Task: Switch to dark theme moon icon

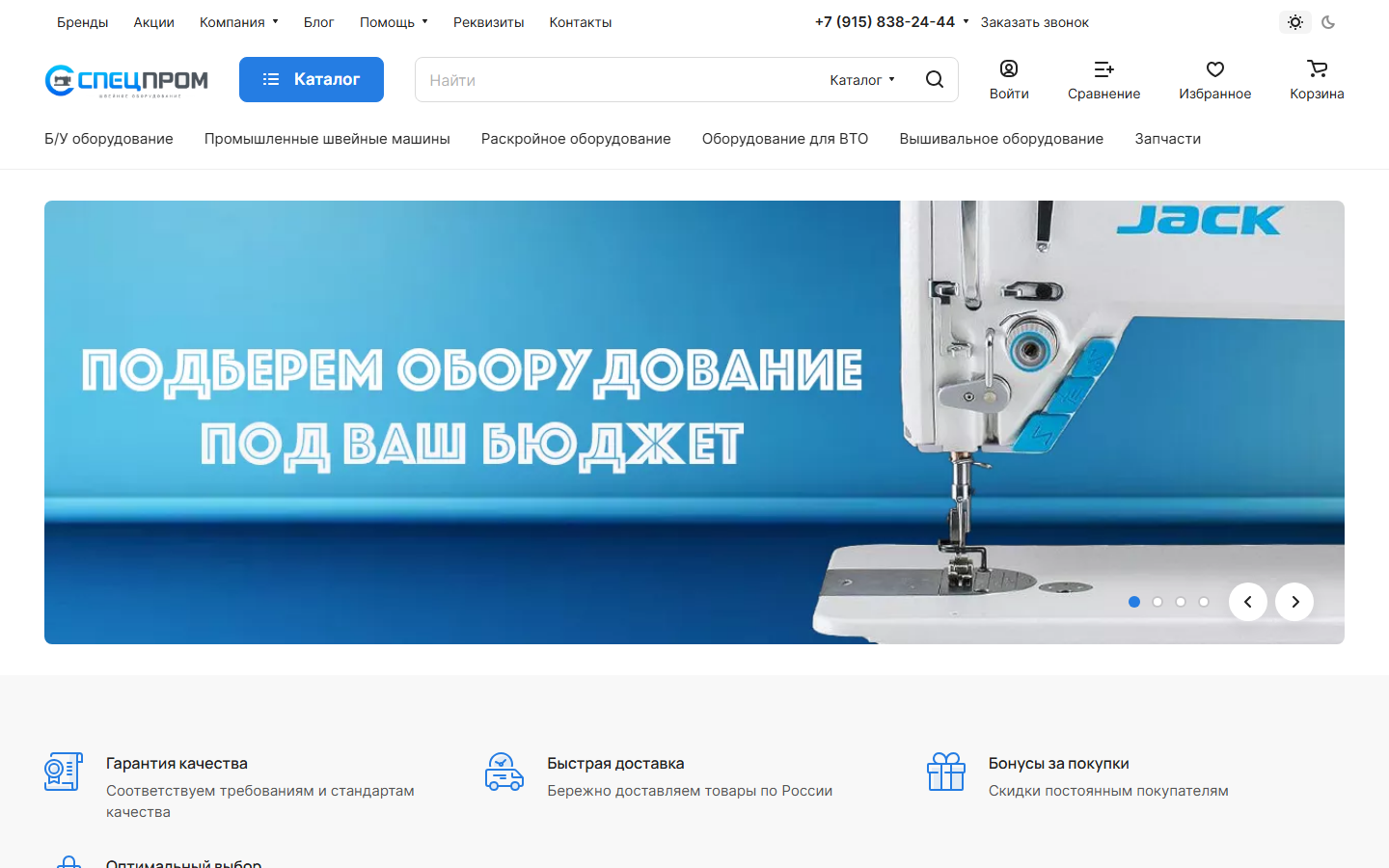Action: (x=1328, y=22)
